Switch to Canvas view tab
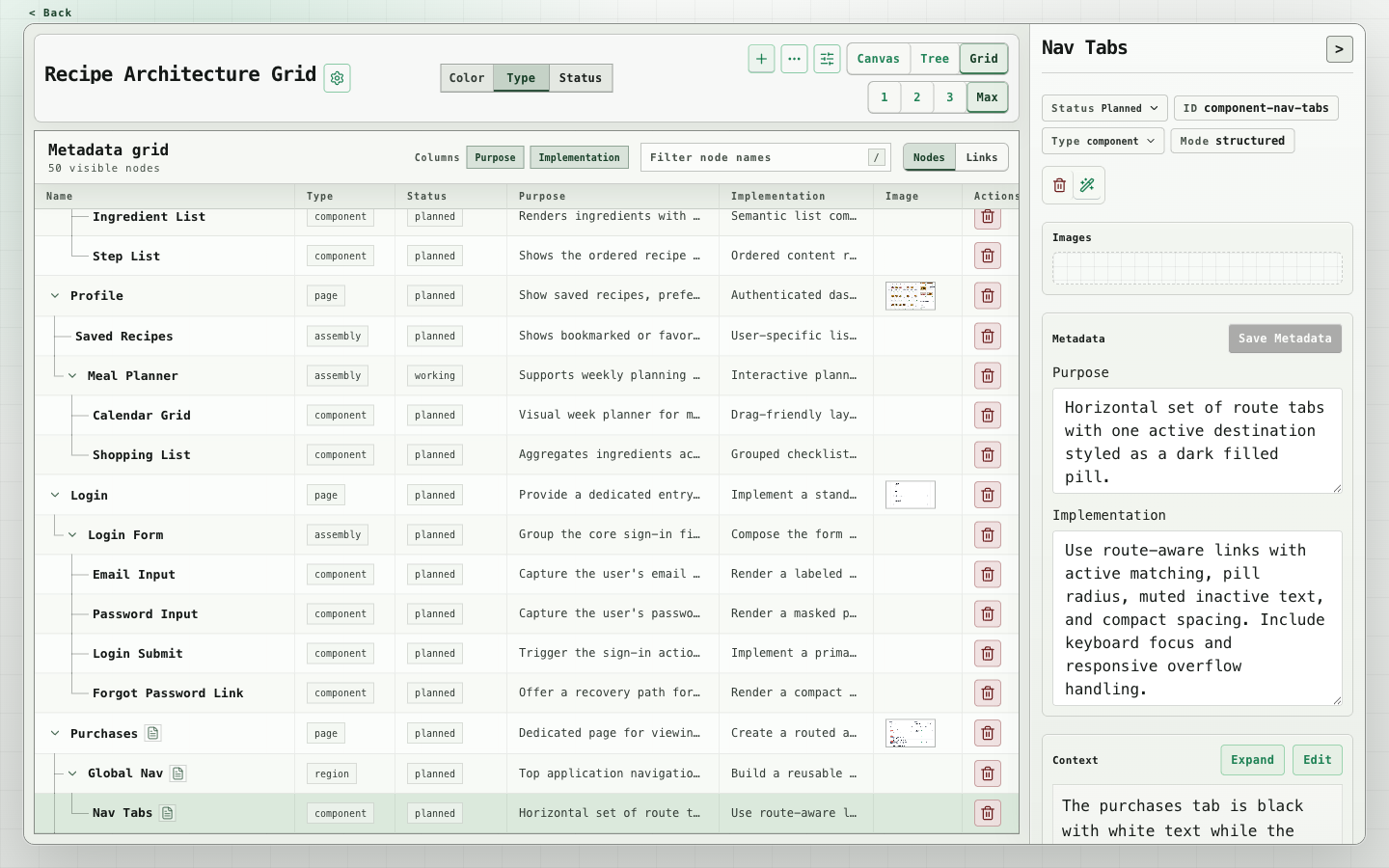This screenshot has height=868, width=1389. (878, 59)
